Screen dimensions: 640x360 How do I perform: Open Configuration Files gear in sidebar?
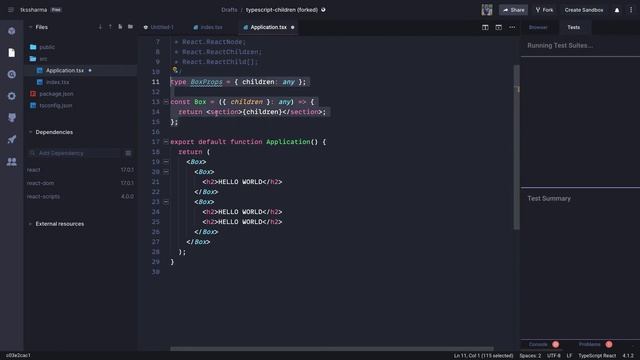click(x=12, y=96)
